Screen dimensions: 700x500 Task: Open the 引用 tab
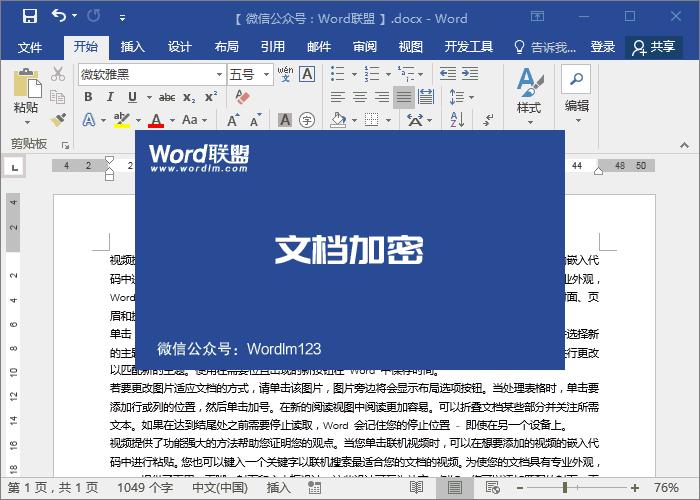273,46
